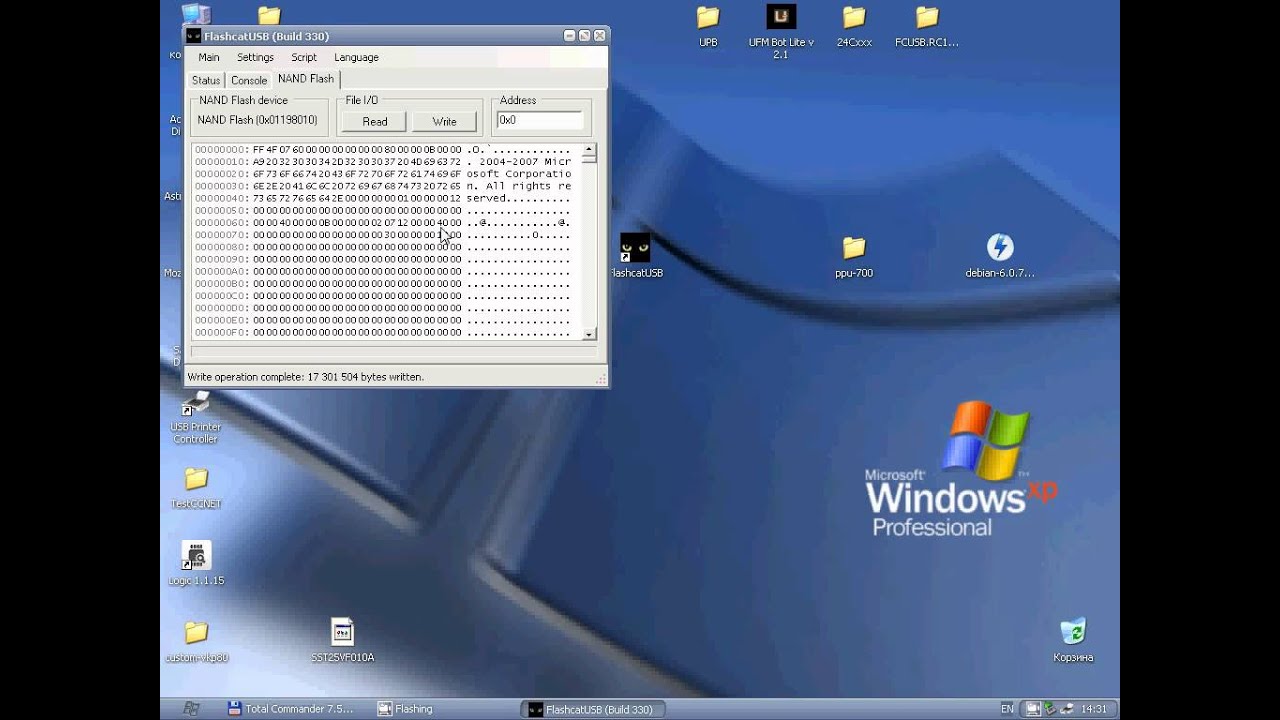
Task: Click the Write button in File I/O
Action: click(444, 121)
